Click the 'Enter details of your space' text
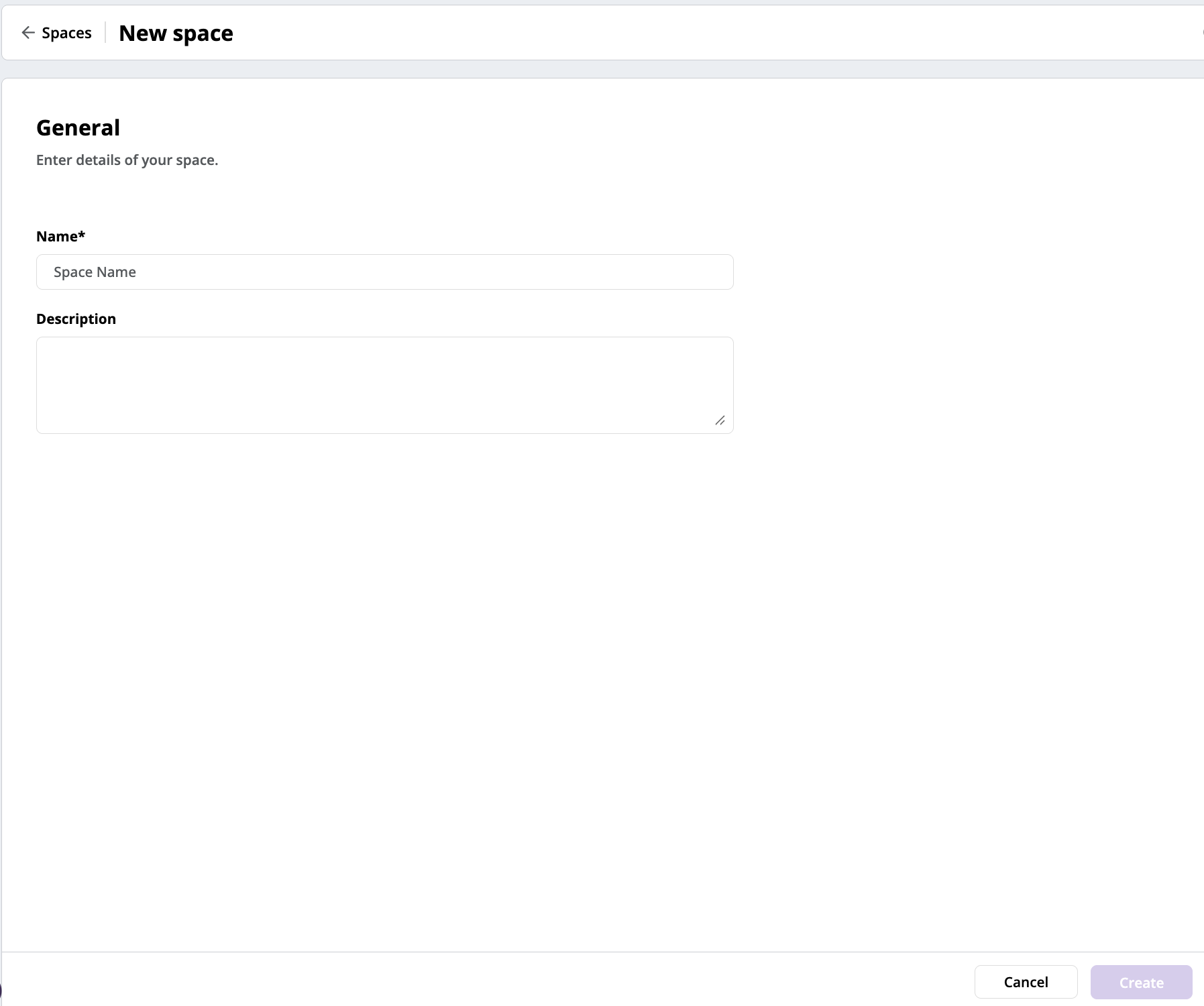 (127, 160)
